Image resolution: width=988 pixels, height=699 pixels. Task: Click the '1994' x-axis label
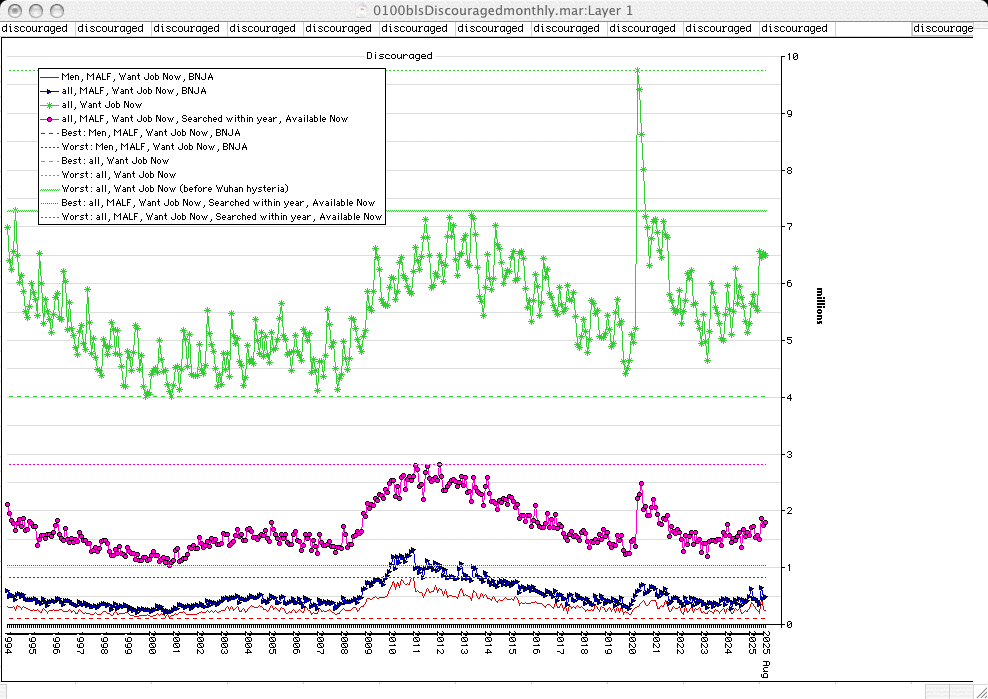pos(8,641)
